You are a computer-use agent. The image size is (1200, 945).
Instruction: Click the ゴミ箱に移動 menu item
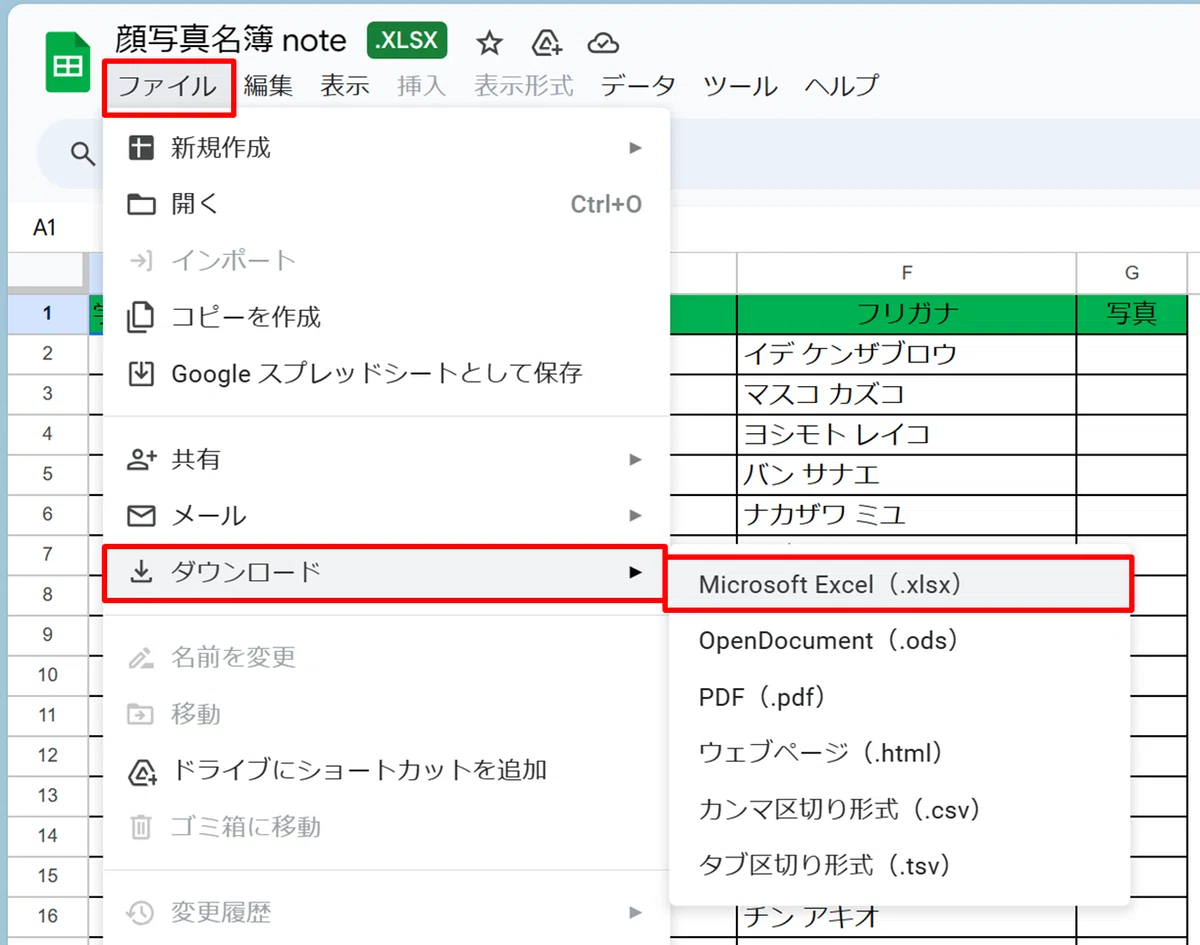[386, 827]
